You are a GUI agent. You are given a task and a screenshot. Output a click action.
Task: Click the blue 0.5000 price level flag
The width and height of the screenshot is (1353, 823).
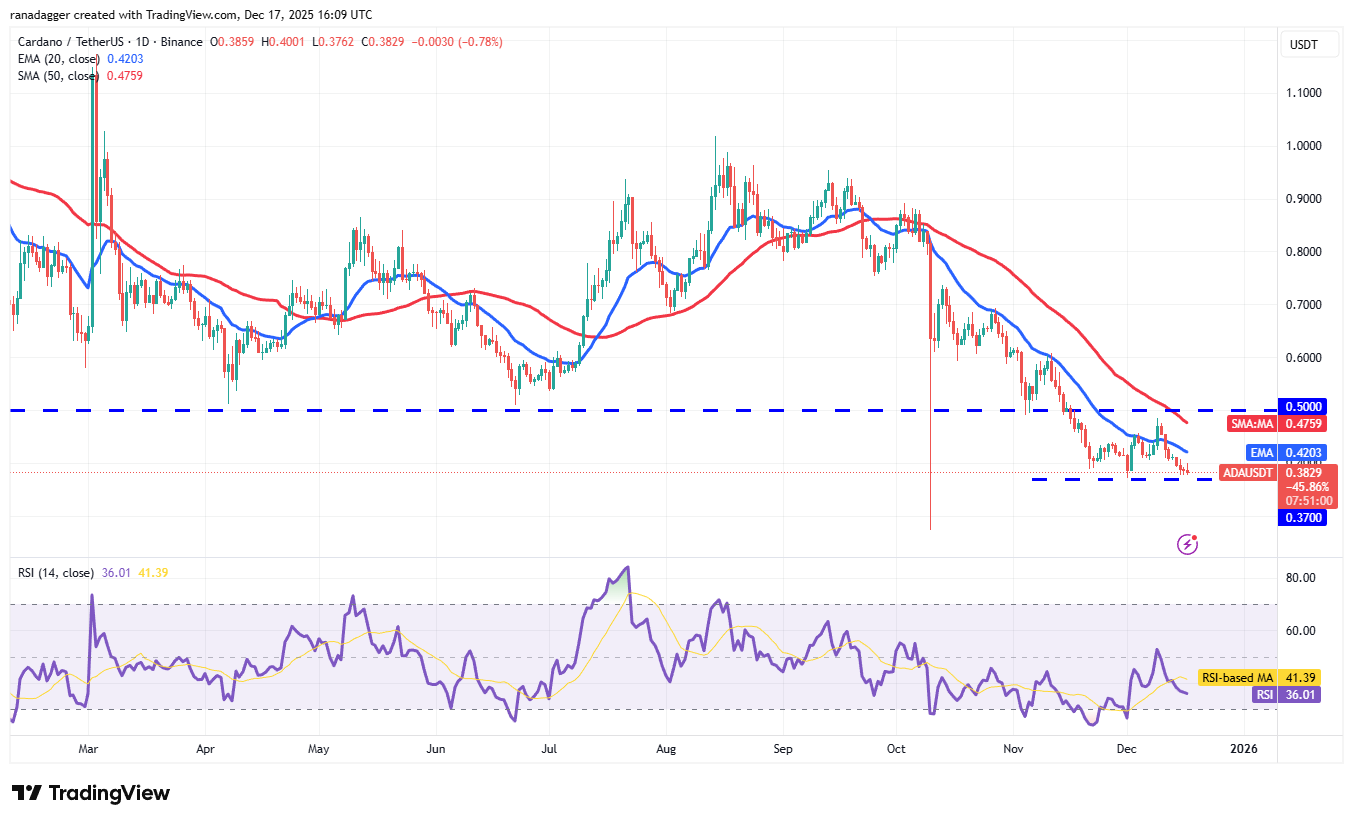(1302, 407)
